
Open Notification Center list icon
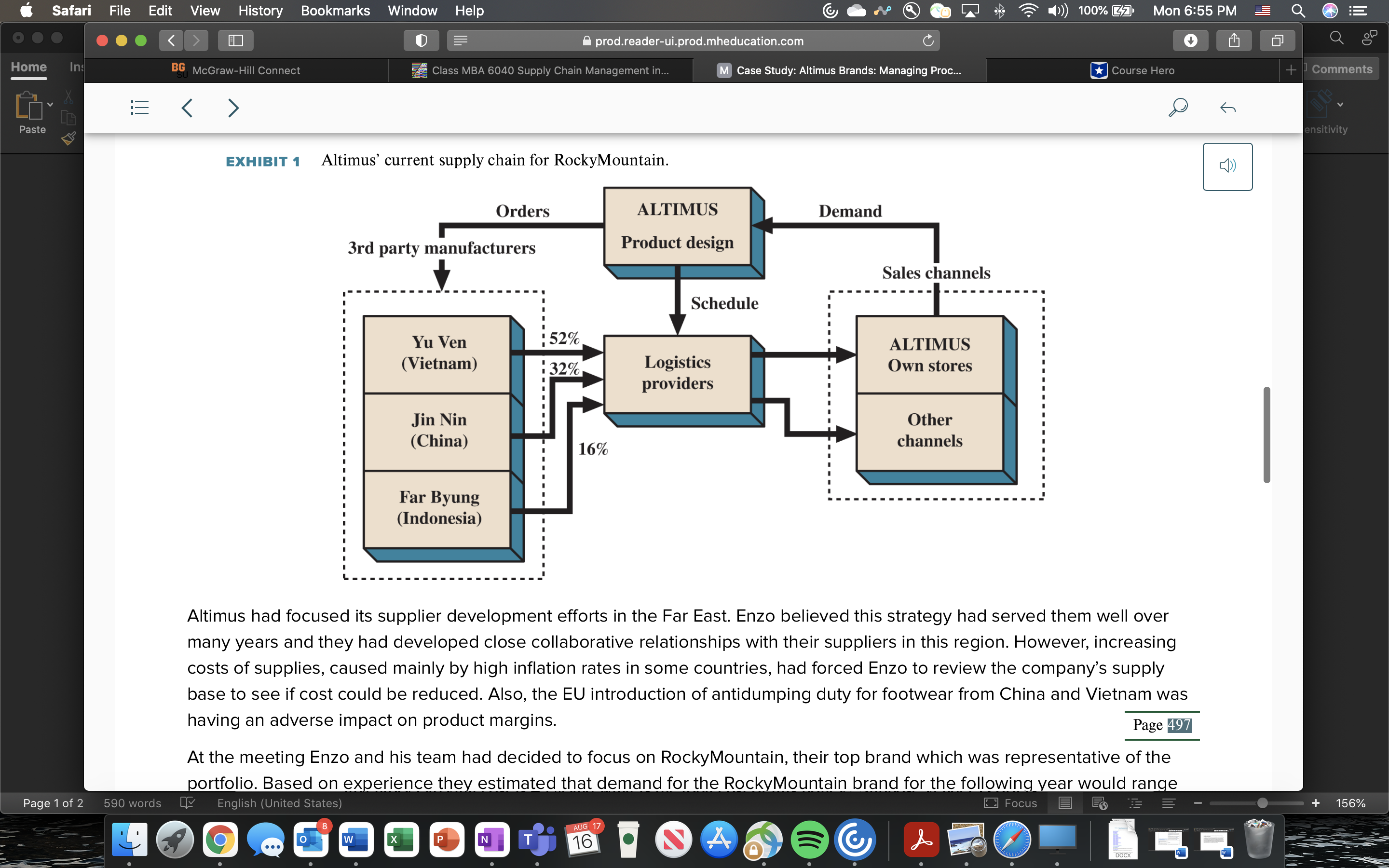pos(1358,10)
